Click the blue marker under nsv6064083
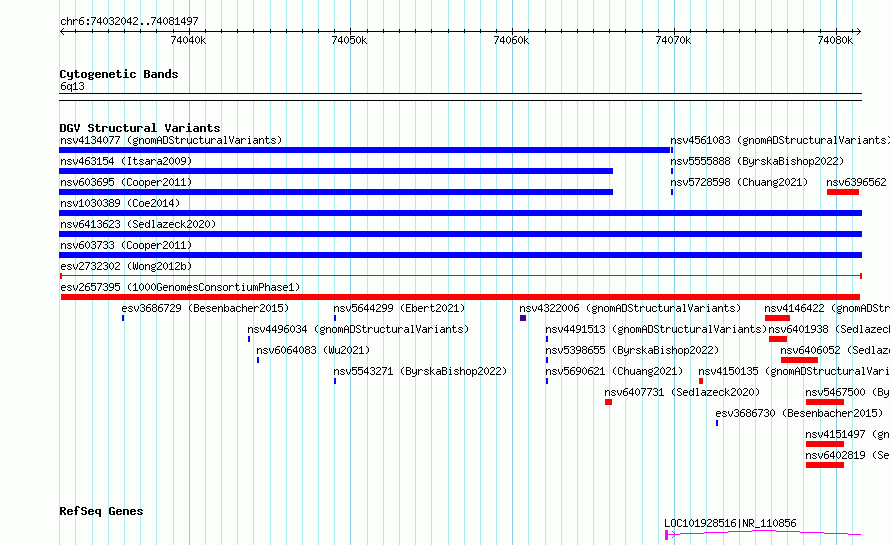Viewport: 890px width, 545px height. pos(258,360)
